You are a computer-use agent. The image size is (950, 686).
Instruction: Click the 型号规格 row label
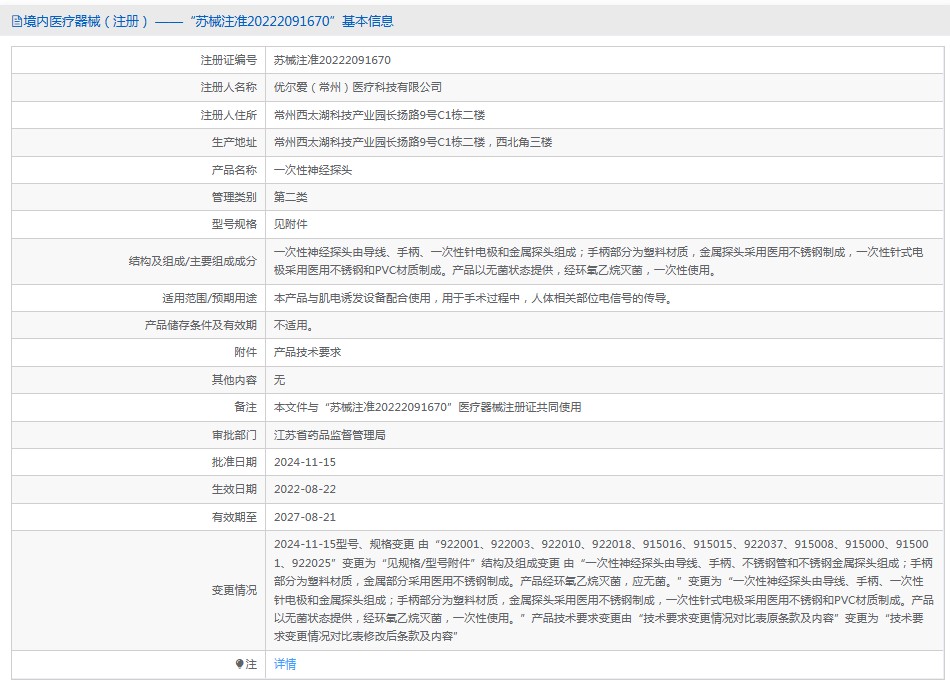pyautogui.click(x=234, y=224)
